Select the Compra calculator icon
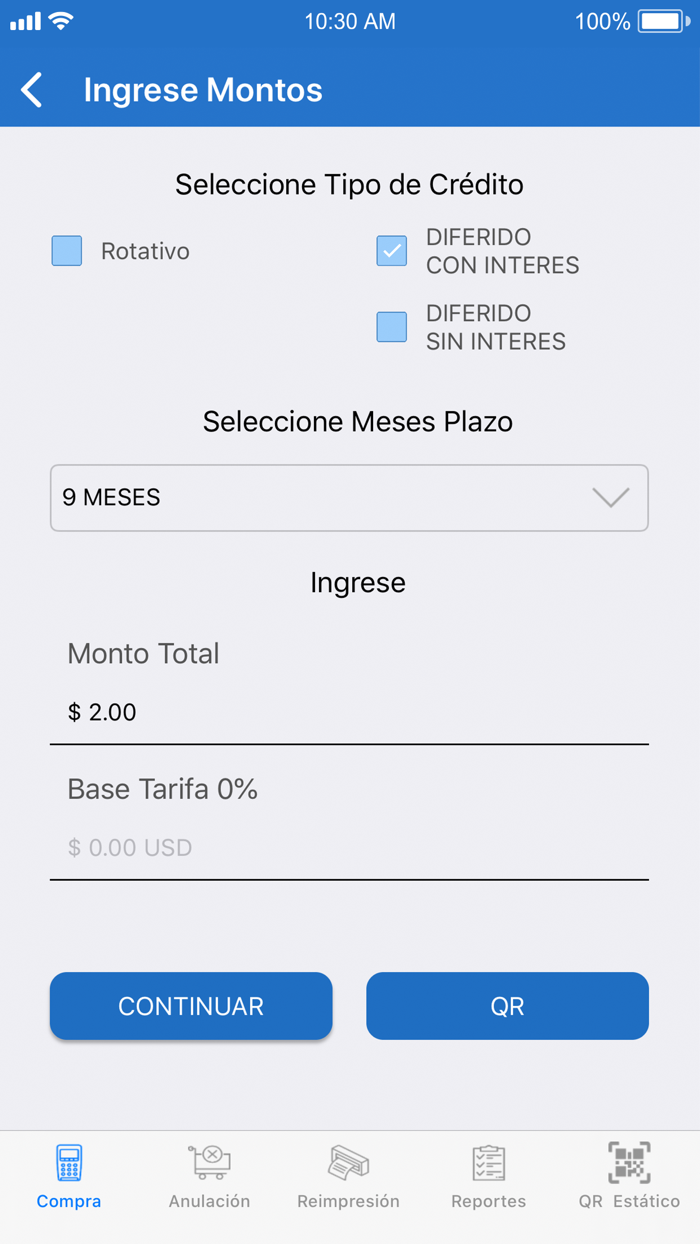Image resolution: width=700 pixels, height=1244 pixels. tap(68, 1163)
